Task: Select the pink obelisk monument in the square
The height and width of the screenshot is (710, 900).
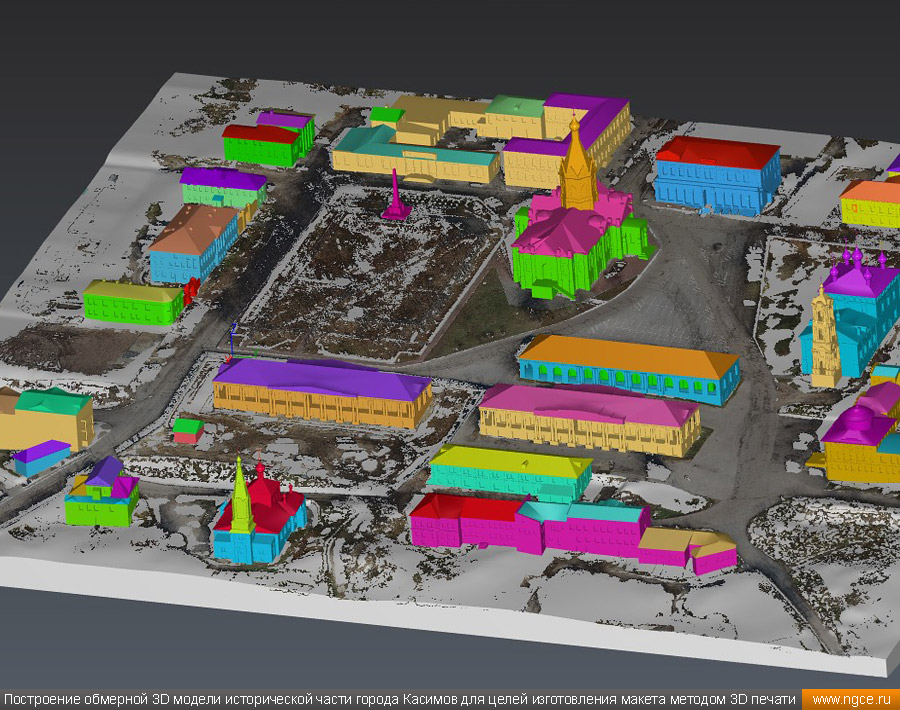Action: click(x=395, y=195)
